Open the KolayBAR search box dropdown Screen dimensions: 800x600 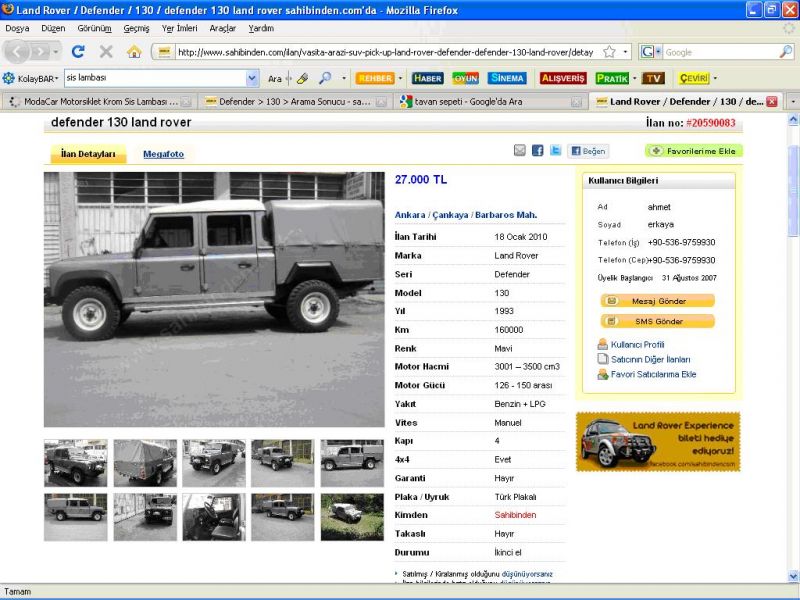tap(252, 78)
